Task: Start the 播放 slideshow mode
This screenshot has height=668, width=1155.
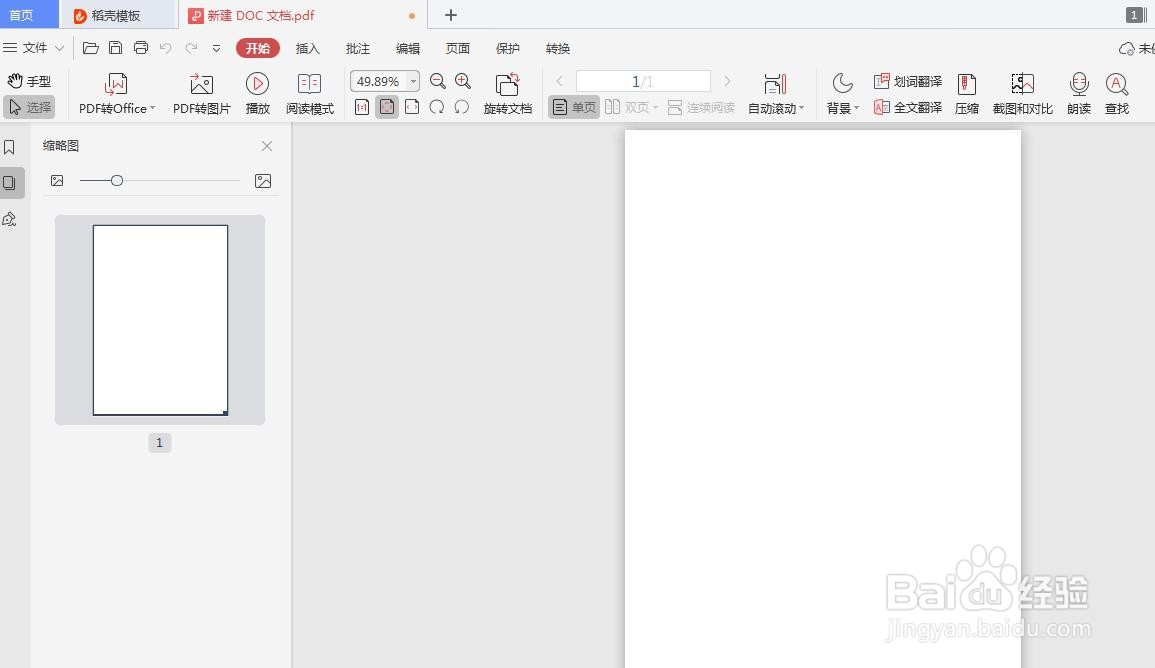Action: click(258, 92)
